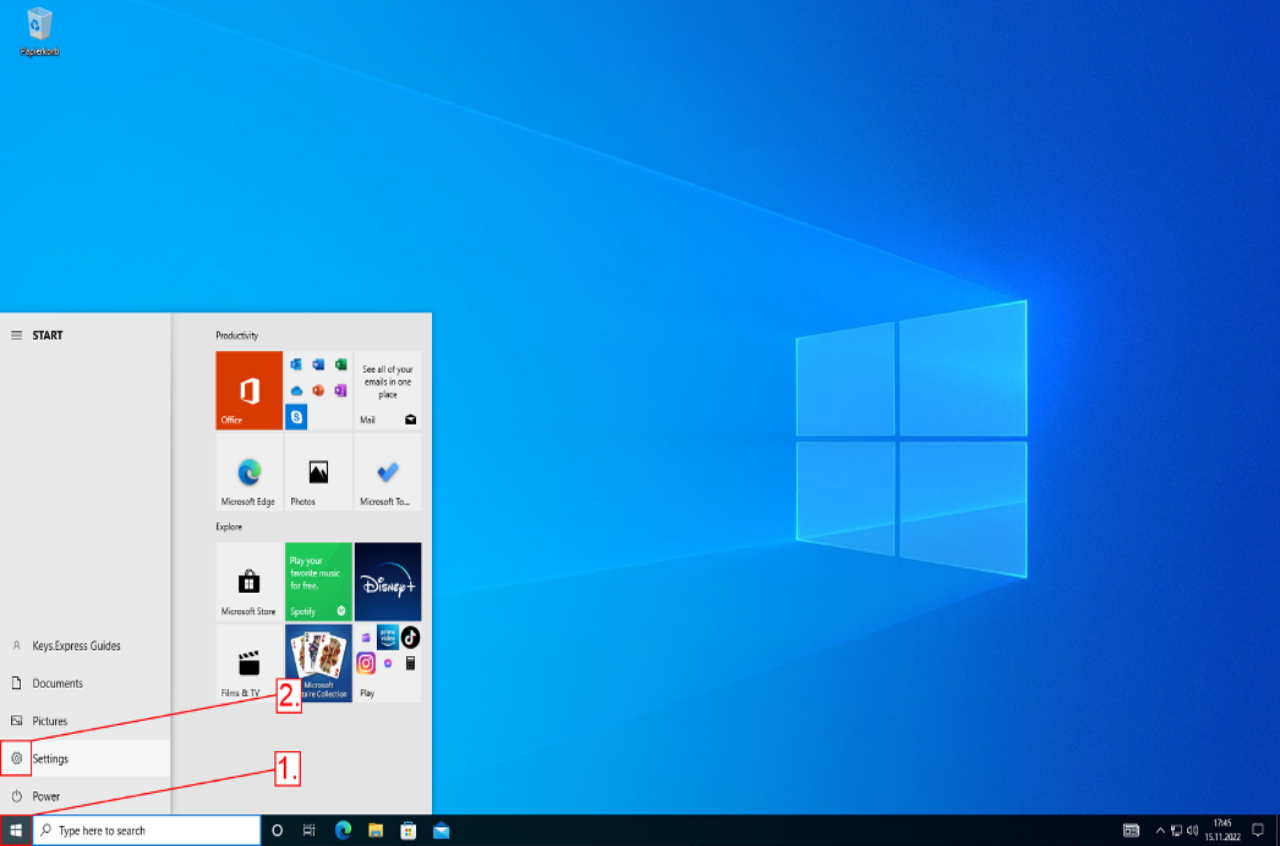This screenshot has width=1280, height=846.
Task: Expand the START hamburger menu
Action: click(x=16, y=335)
